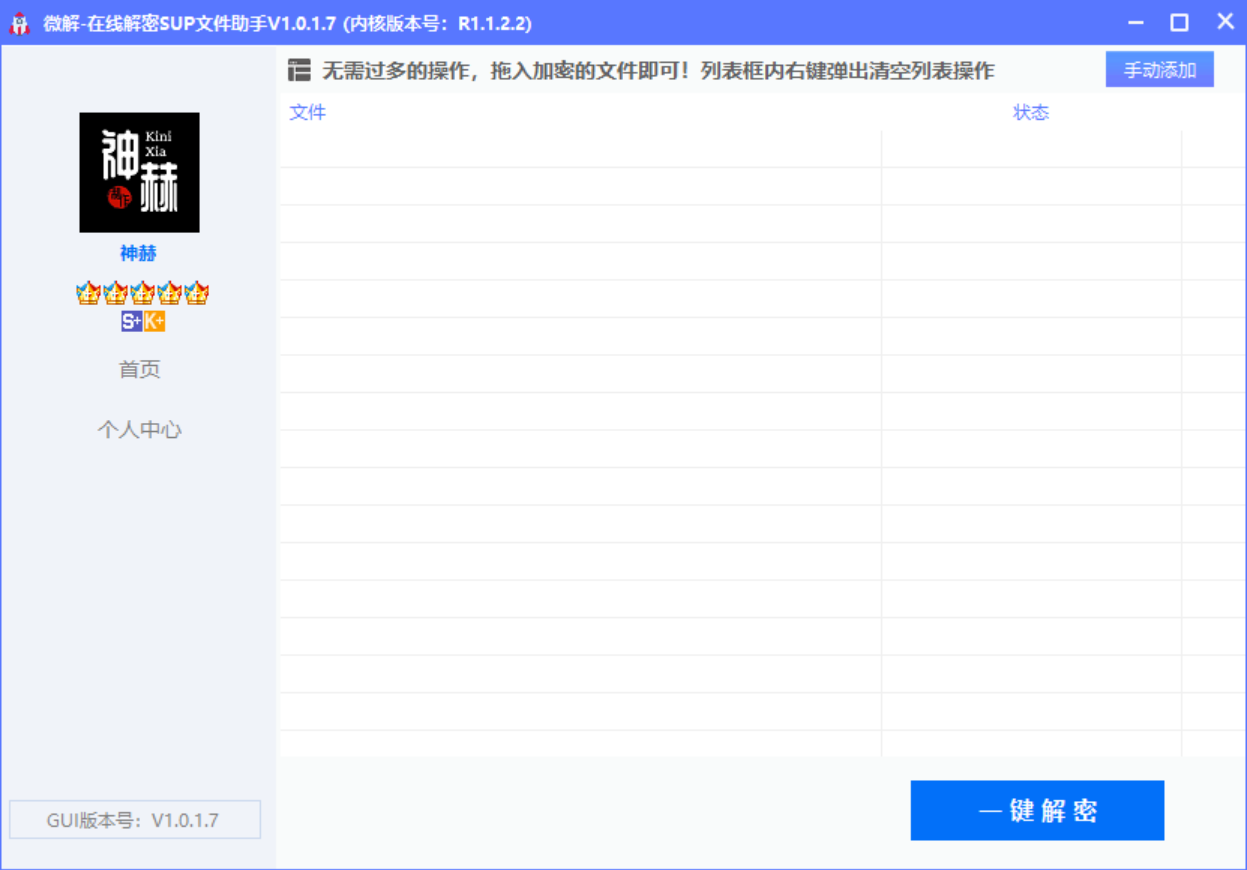Maximize the 微解 window

pyautogui.click(x=1180, y=22)
